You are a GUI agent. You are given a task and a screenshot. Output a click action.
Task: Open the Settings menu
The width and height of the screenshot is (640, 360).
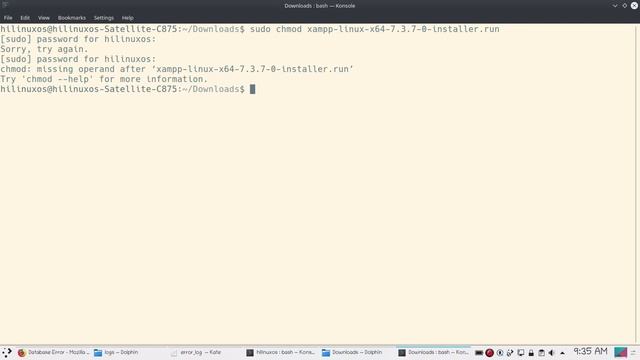[x=104, y=18]
